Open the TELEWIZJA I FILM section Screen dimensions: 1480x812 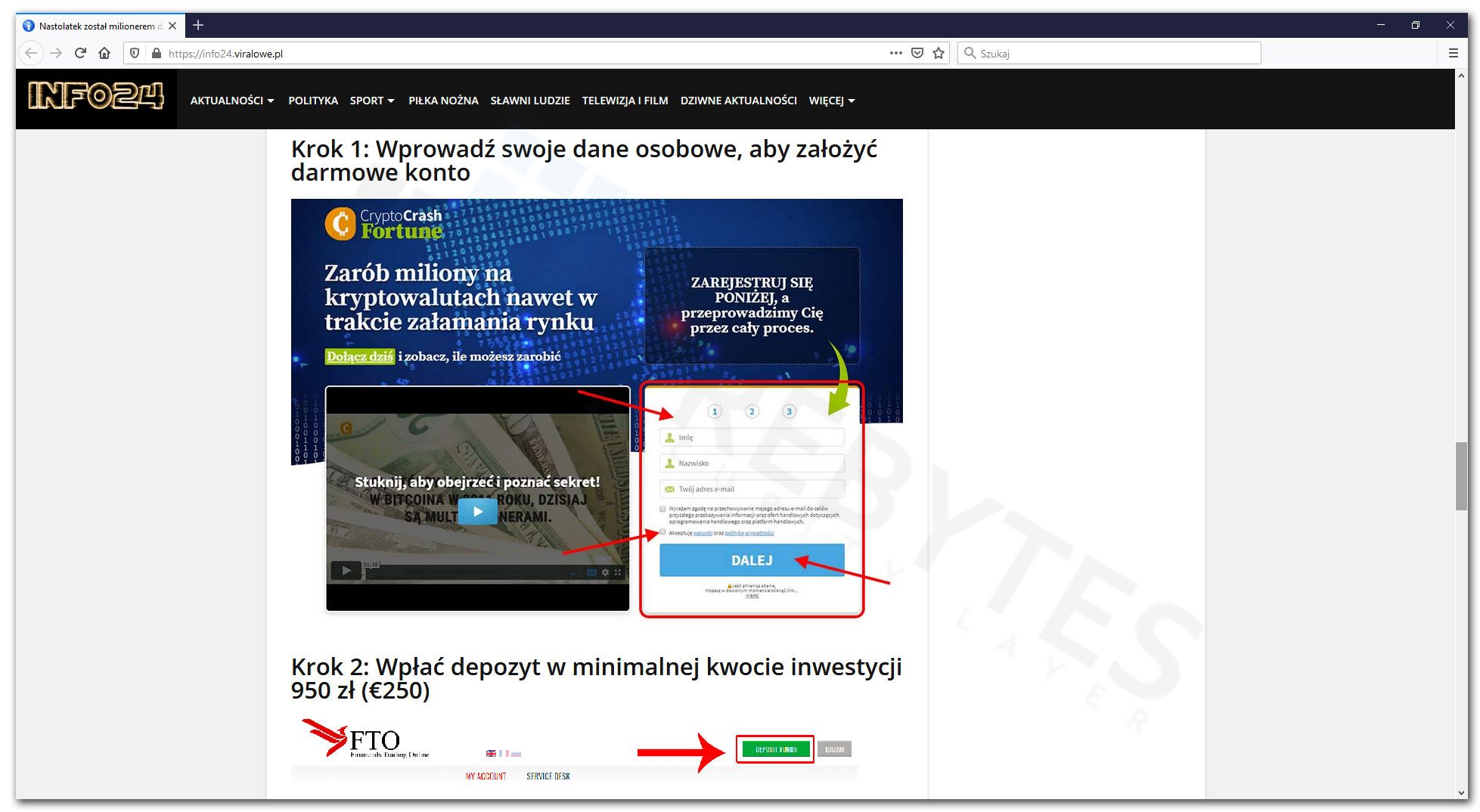[x=625, y=101]
